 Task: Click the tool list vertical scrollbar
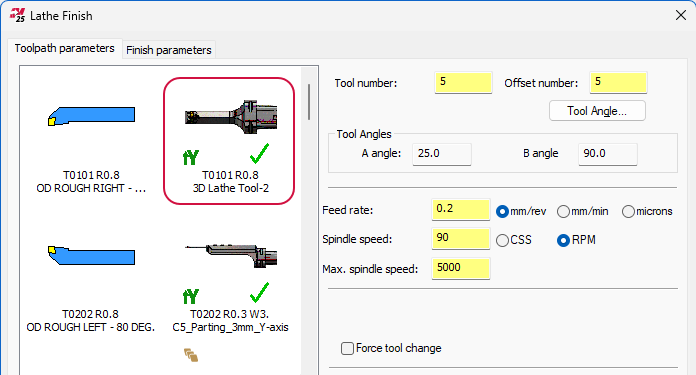(309, 102)
